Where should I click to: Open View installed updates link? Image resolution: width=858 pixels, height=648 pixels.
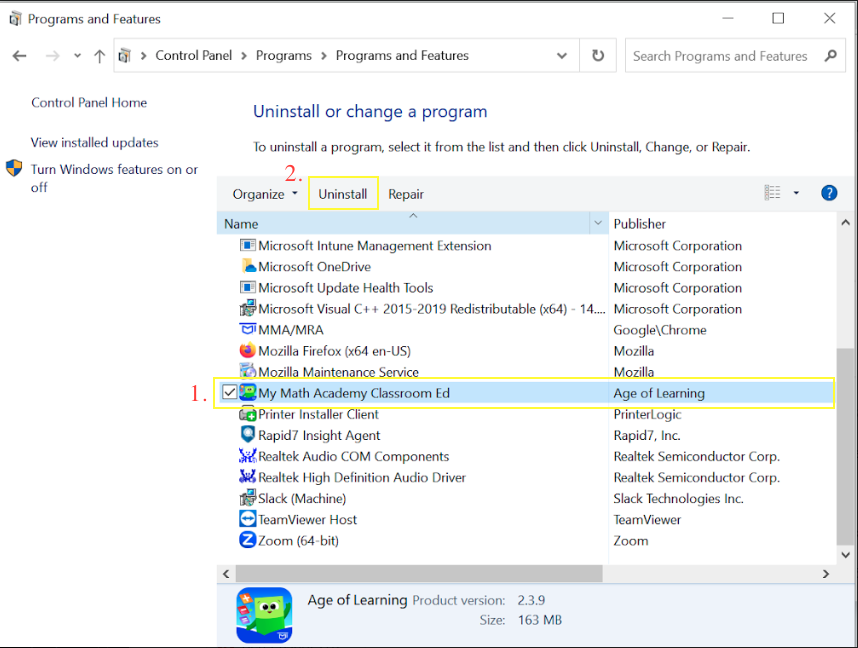tap(95, 142)
